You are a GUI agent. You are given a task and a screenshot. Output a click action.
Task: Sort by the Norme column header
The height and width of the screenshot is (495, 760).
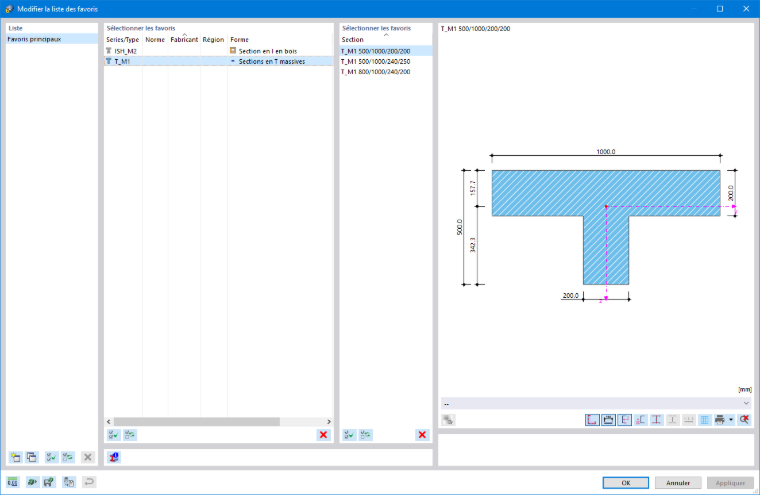coord(155,40)
